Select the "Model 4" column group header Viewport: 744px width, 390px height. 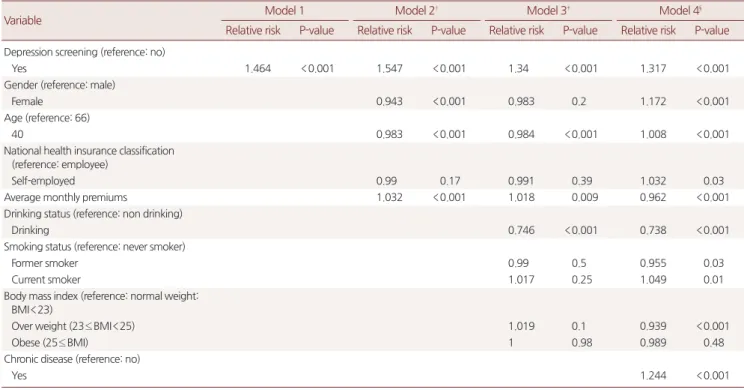(680, 10)
